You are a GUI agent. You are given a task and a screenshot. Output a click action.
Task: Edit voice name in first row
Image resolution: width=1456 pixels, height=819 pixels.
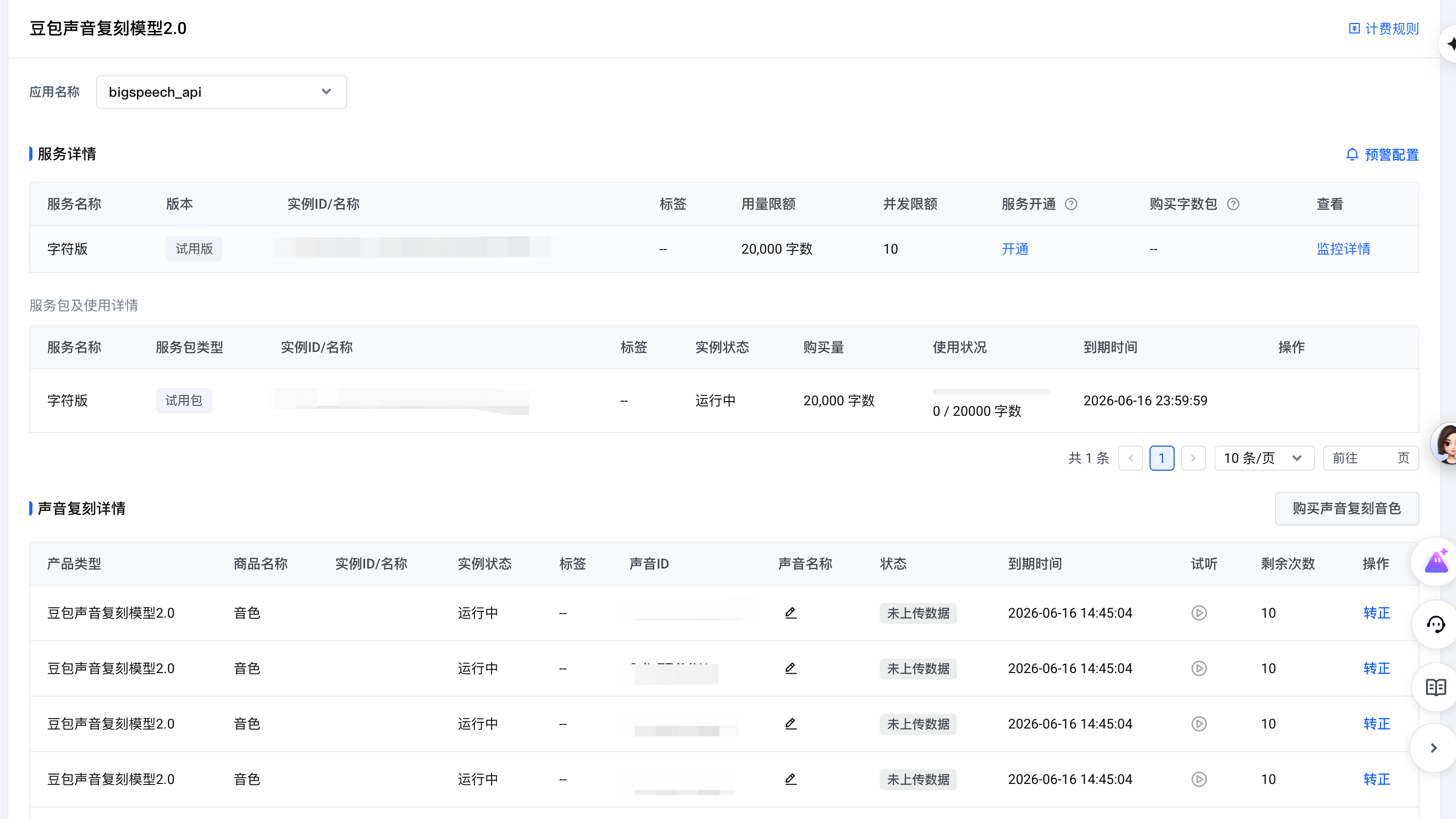(x=791, y=613)
